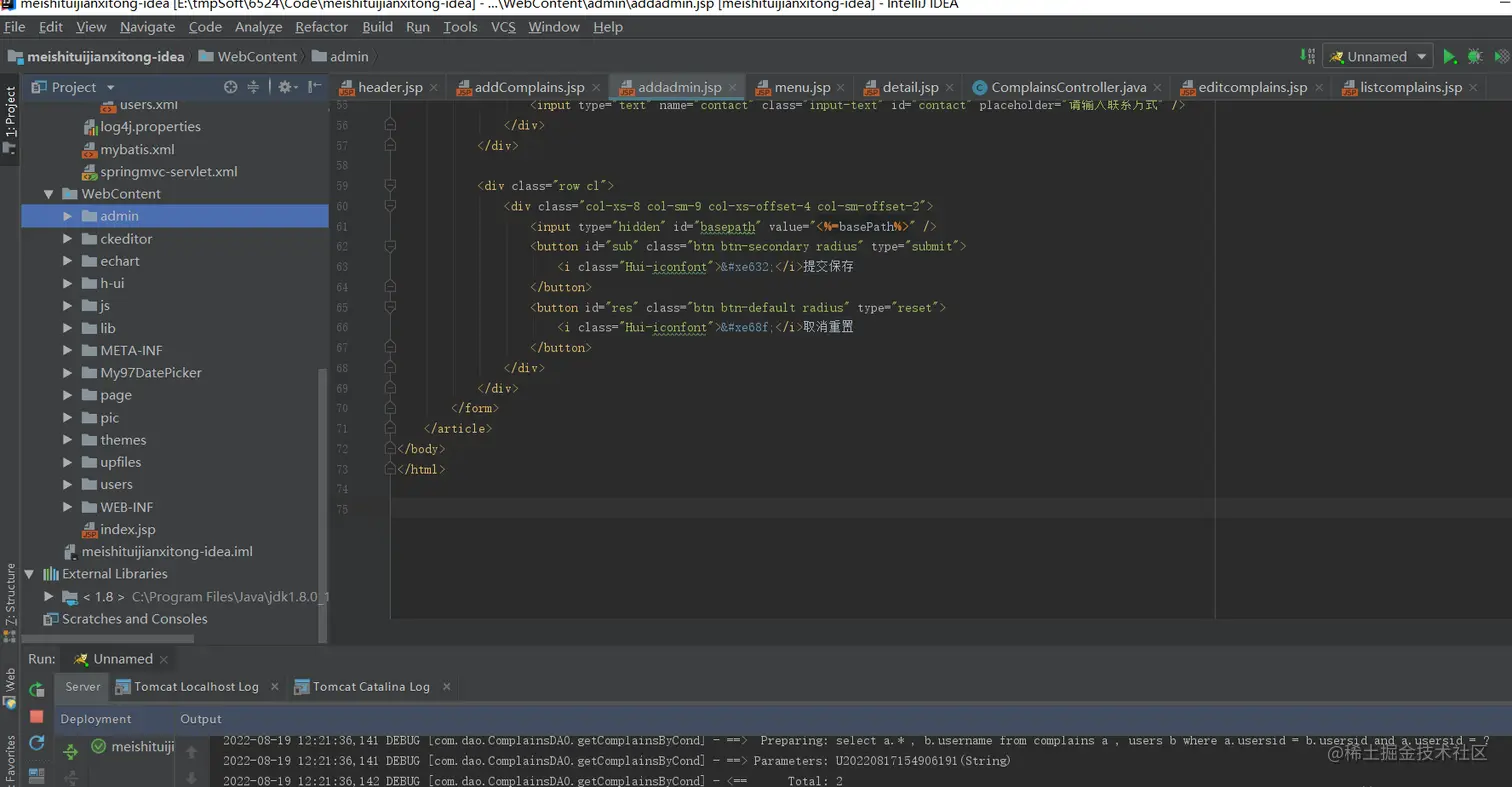Expand the JDK 1.8 library node
Screen dimensions: 1512x787
click(x=48, y=597)
